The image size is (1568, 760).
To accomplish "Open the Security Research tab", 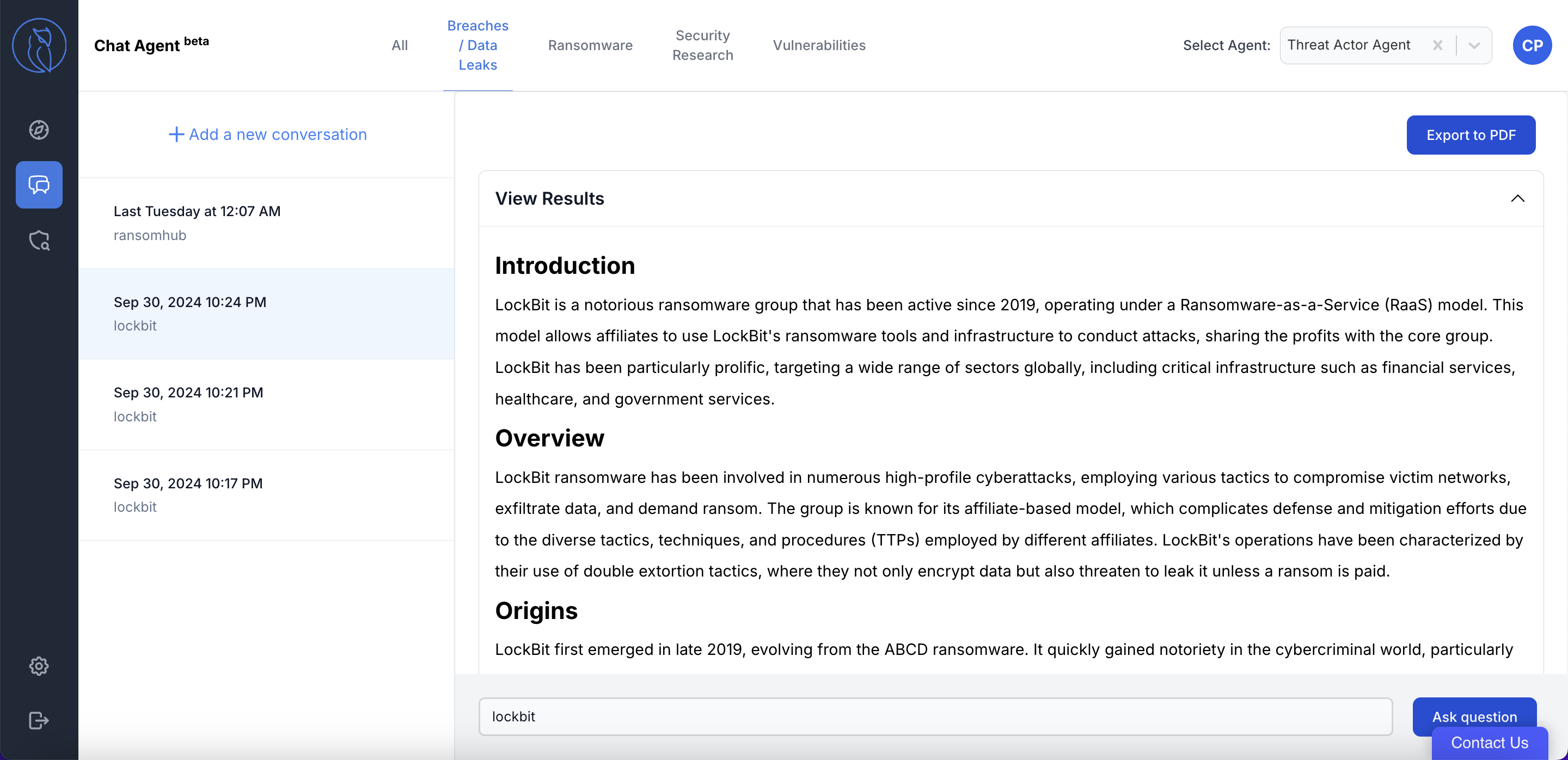I will [x=702, y=45].
